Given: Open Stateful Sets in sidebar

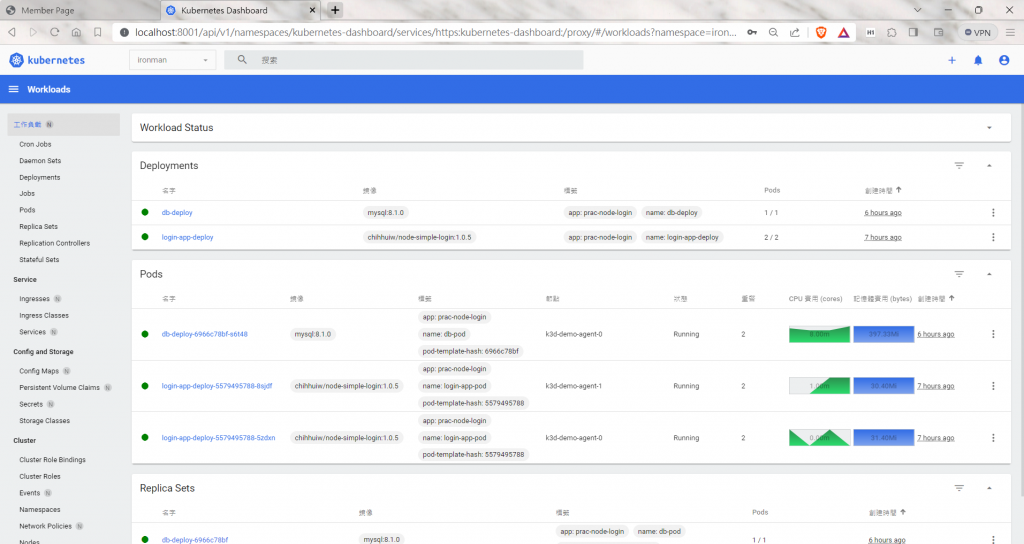Looking at the screenshot, I should (x=39, y=260).
